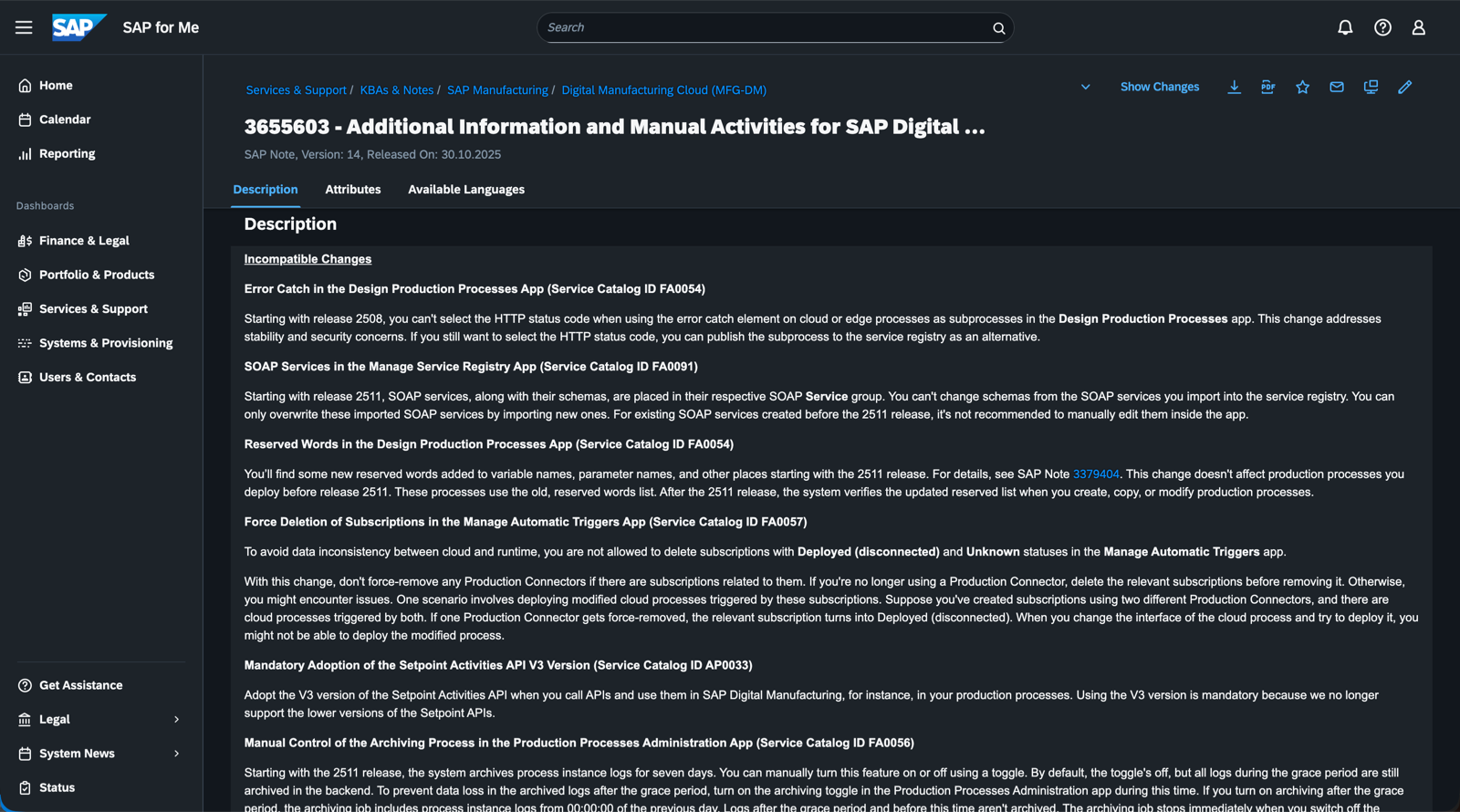This screenshot has height=812, width=1460.
Task: Expand the Legal submenu chevron
Action: pos(177,720)
